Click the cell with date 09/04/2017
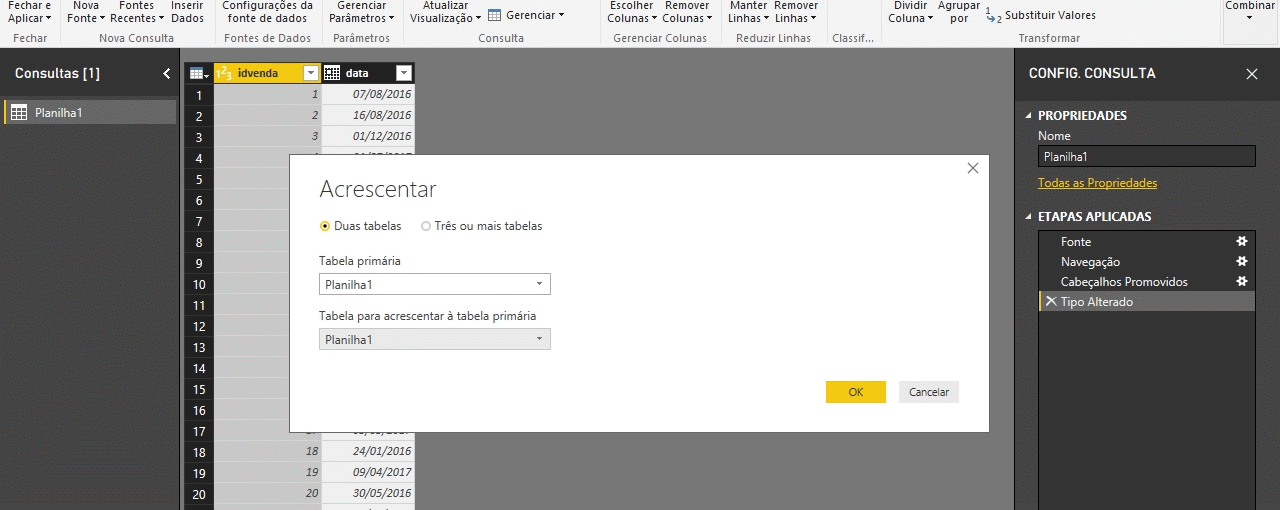Image resolution: width=1280 pixels, height=510 pixels. click(368, 472)
